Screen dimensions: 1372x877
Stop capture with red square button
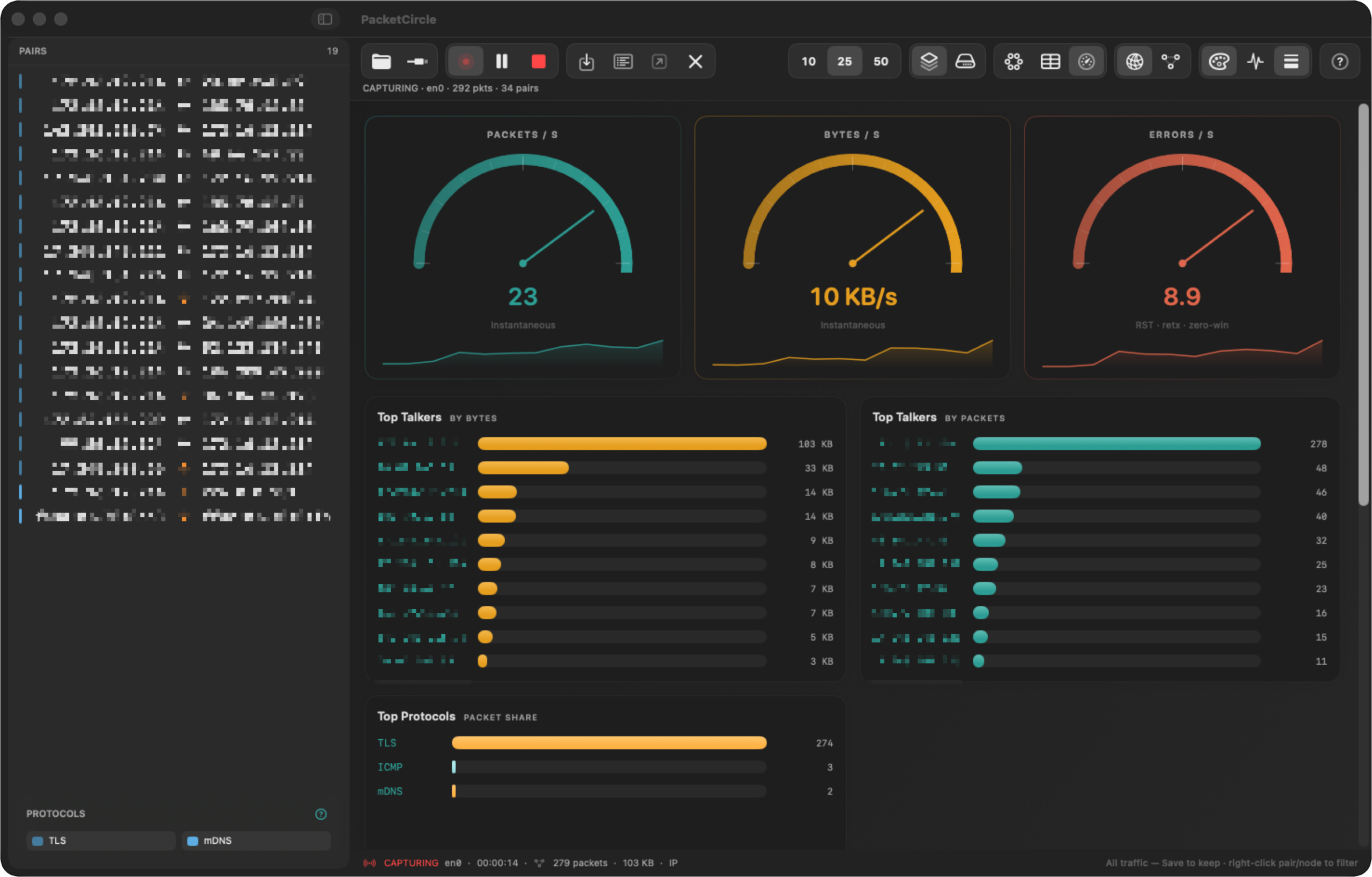tap(539, 62)
